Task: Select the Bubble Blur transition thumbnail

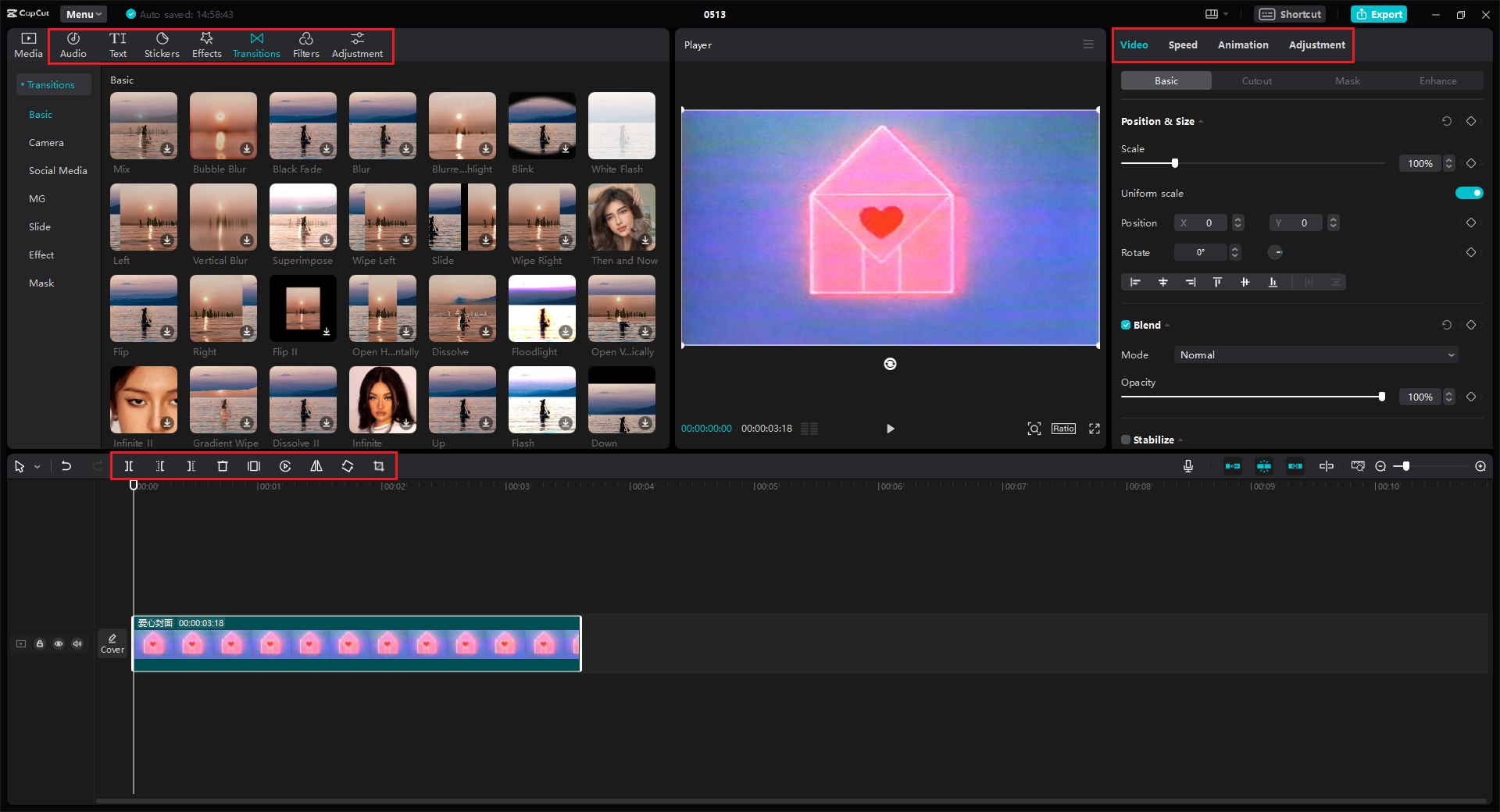Action: click(223, 126)
